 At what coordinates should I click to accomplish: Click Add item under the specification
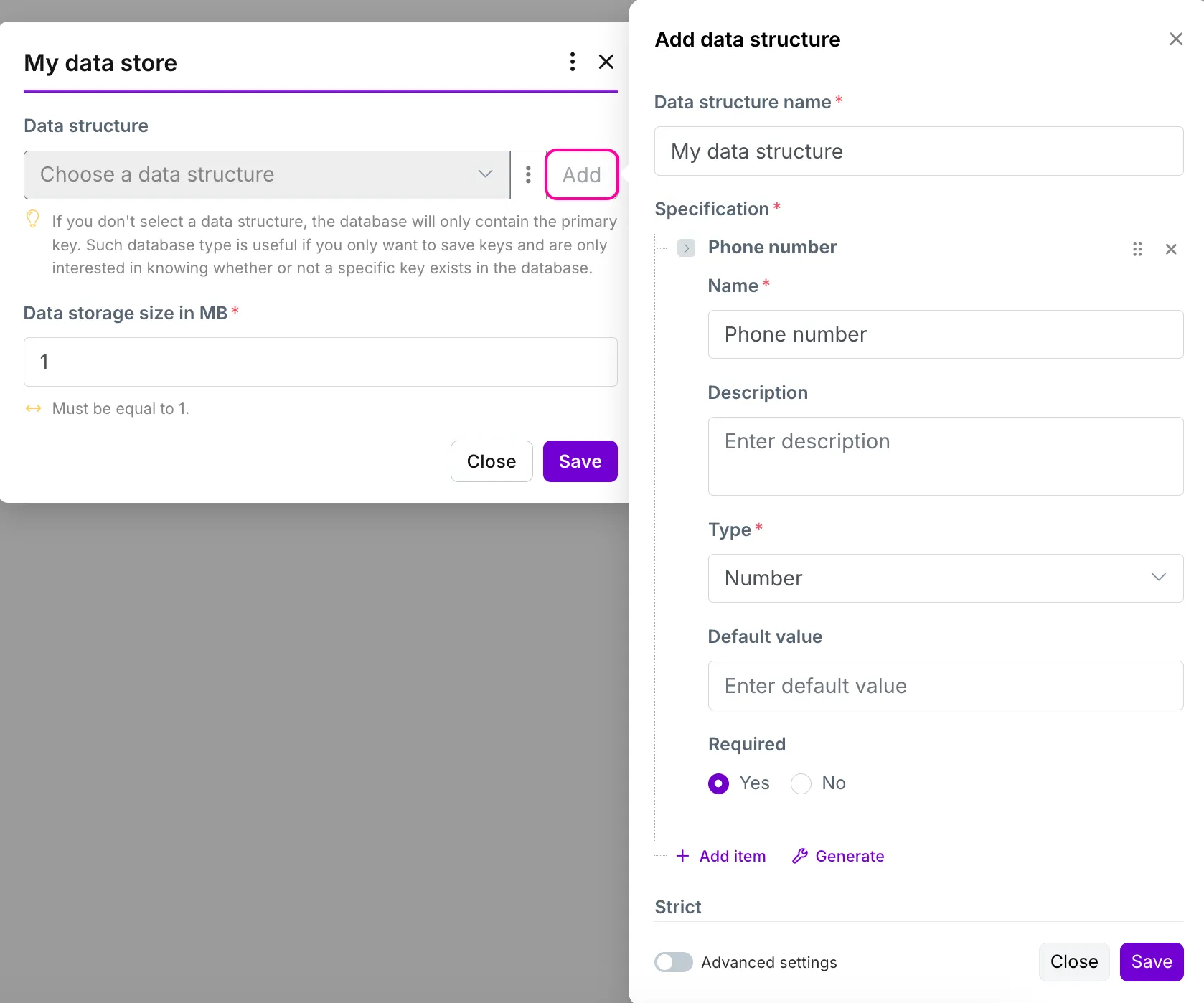click(720, 856)
